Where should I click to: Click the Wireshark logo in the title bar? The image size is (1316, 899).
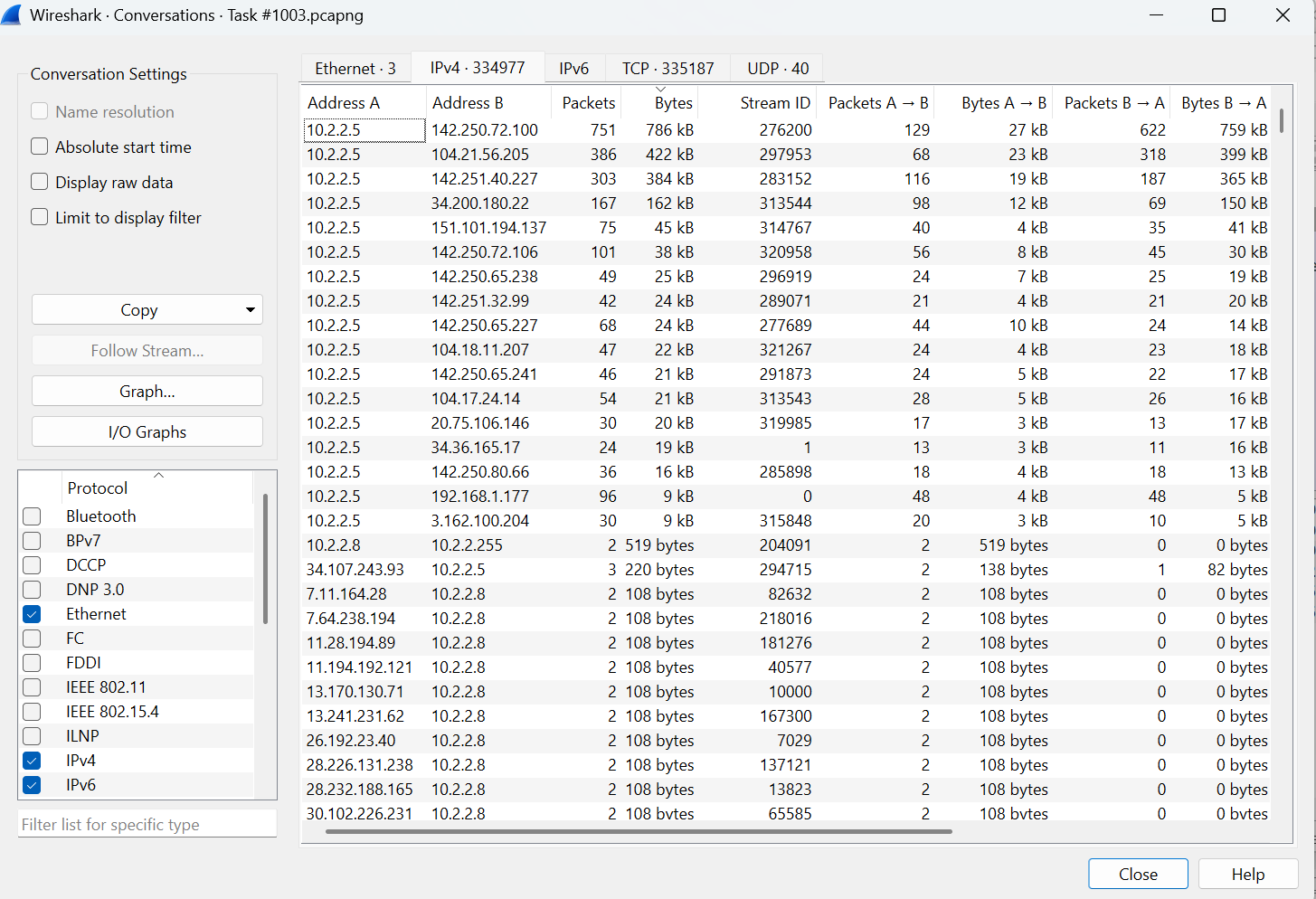(x=13, y=14)
